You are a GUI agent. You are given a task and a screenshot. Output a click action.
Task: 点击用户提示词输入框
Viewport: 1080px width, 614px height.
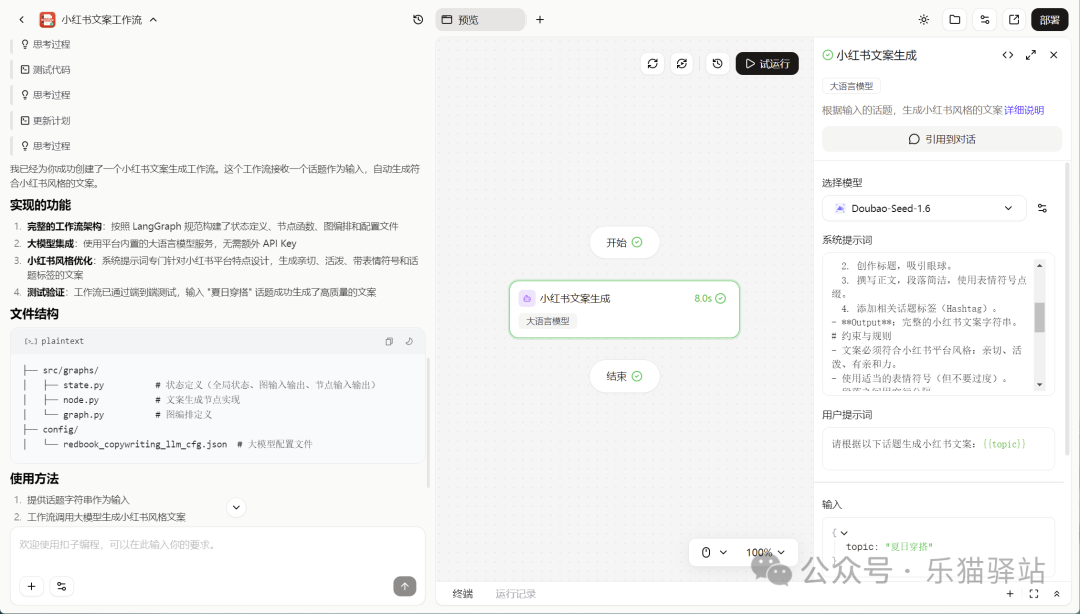(938, 448)
